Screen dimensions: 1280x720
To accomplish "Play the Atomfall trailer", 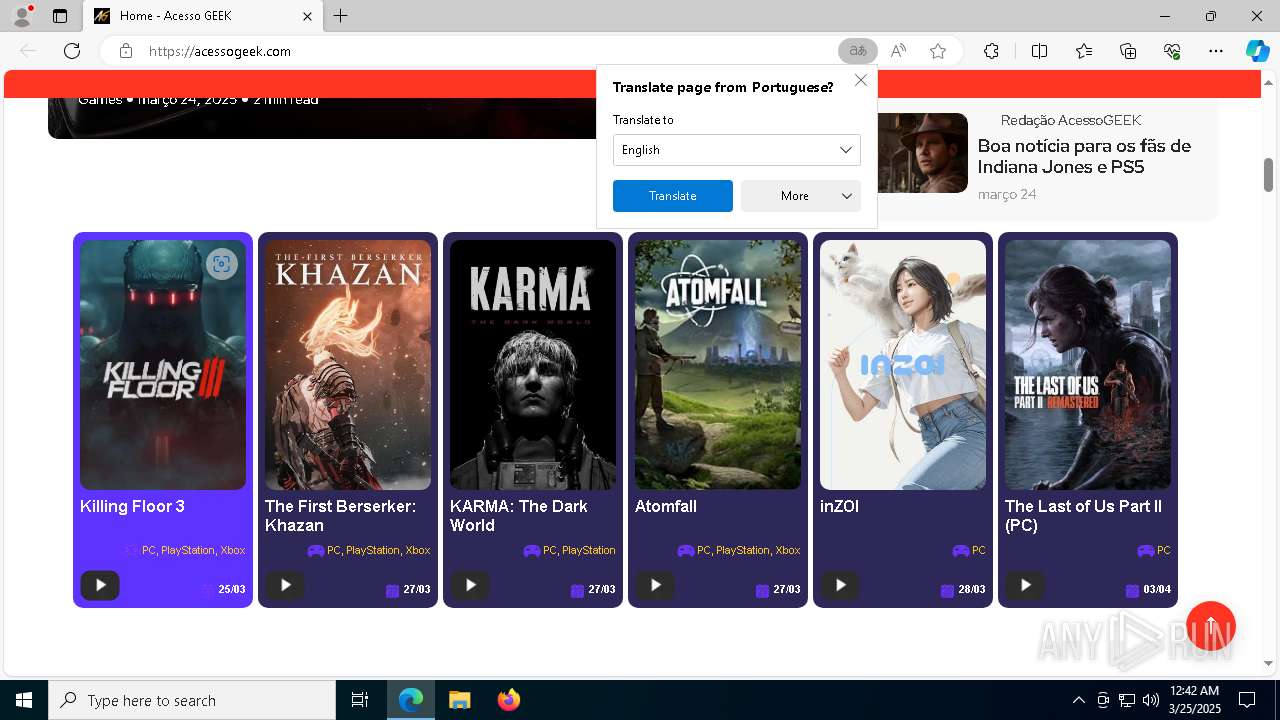I will pos(655,585).
